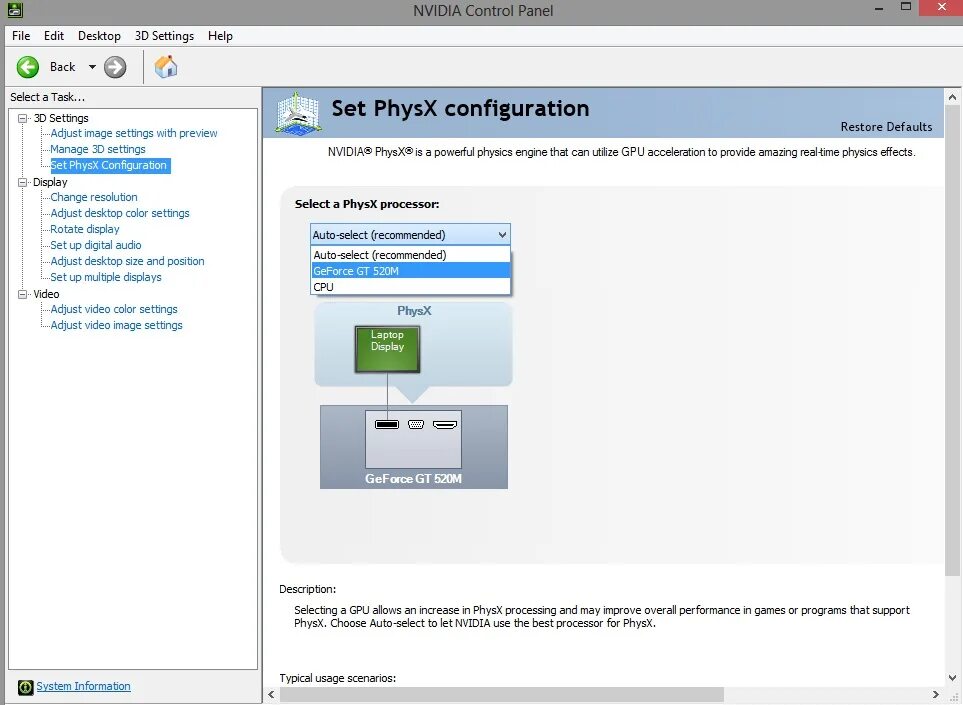Go to the Home page icon

coord(166,66)
